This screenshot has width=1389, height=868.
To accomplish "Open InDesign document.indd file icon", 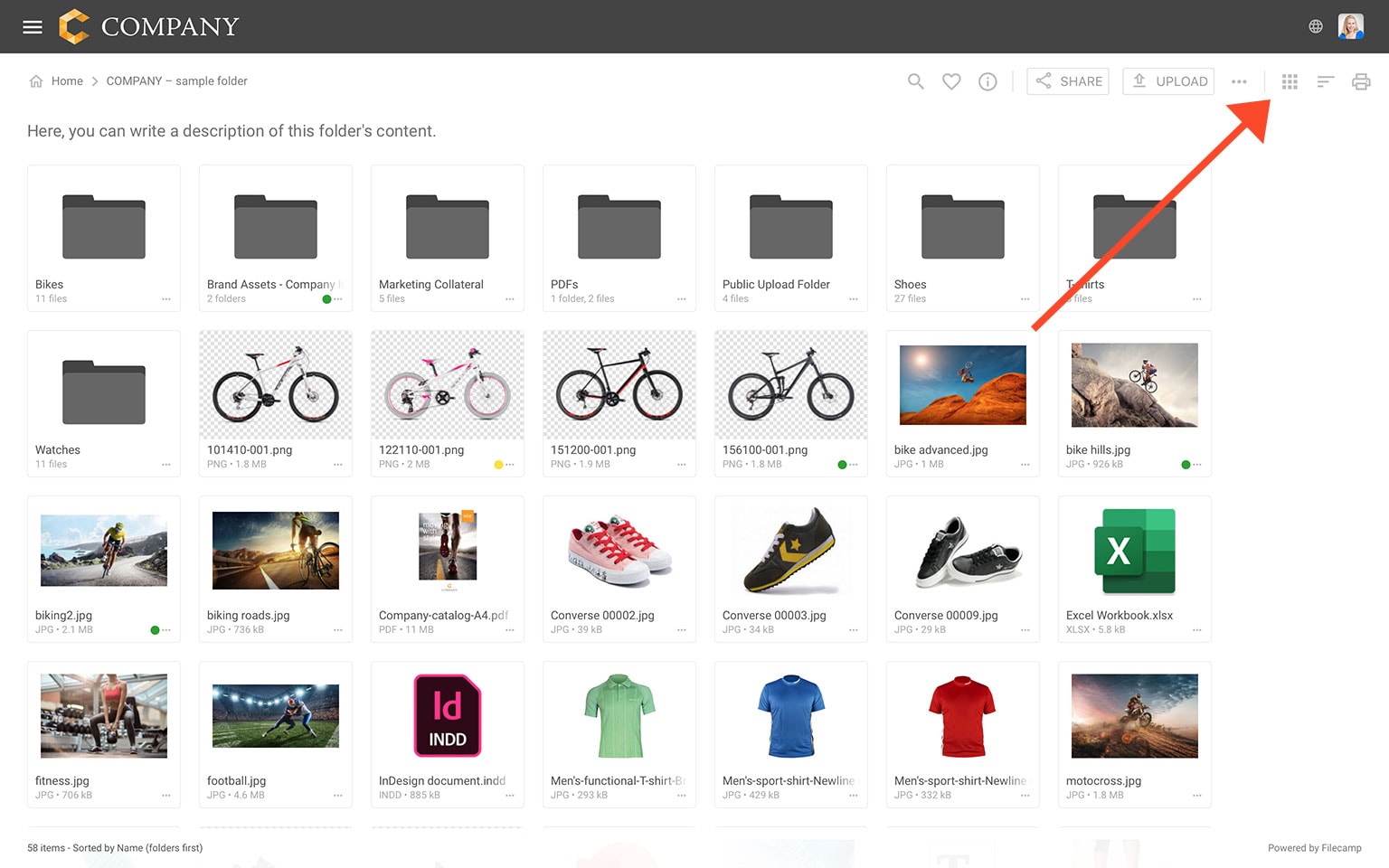I will tap(448, 715).
